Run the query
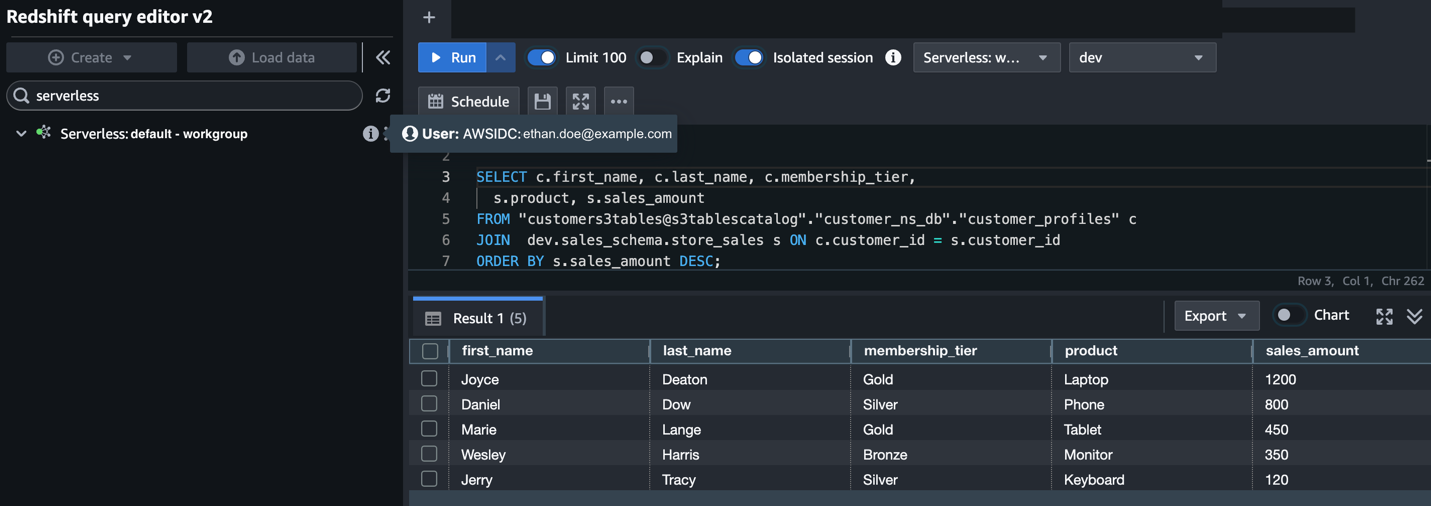 452,58
